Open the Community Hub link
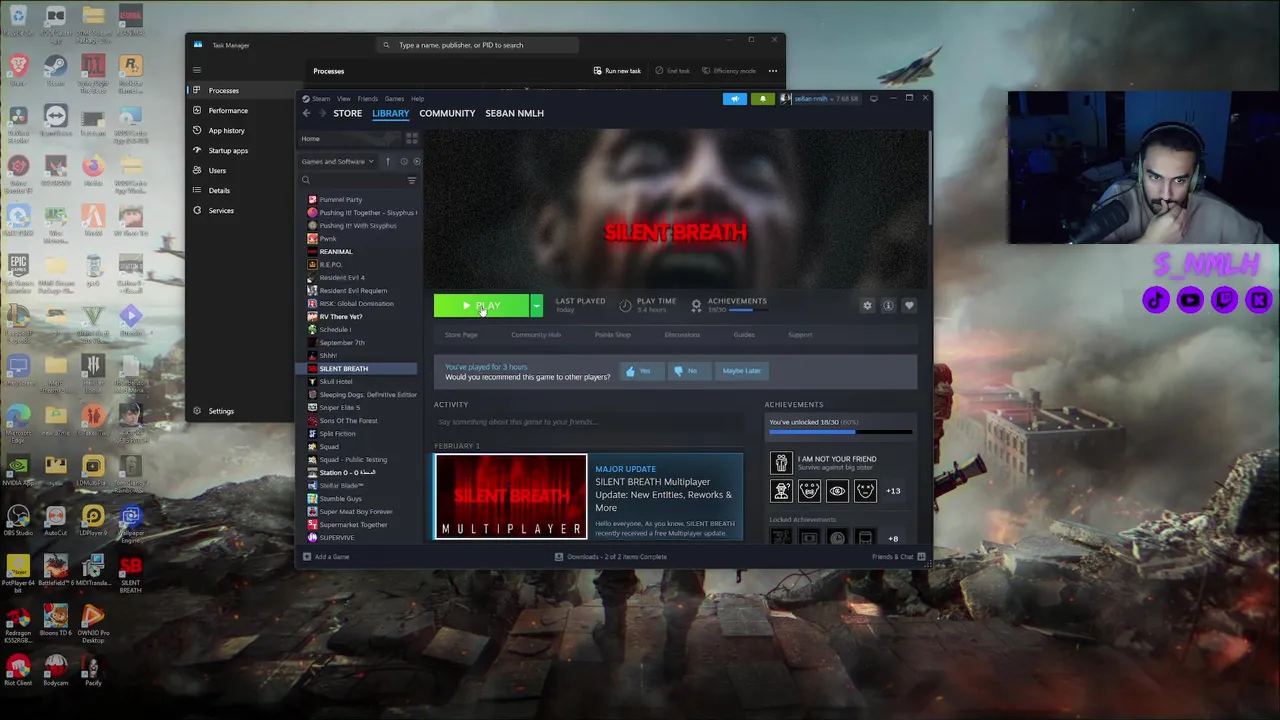 click(536, 335)
